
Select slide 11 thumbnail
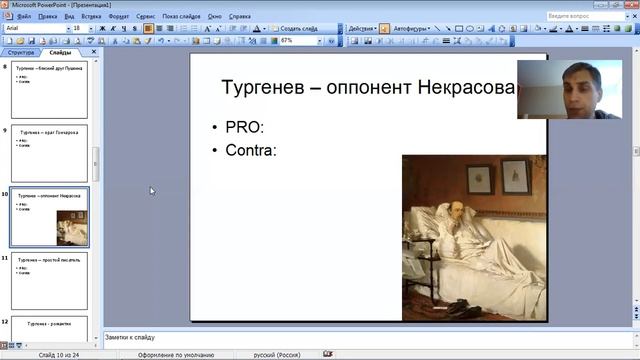(49, 281)
